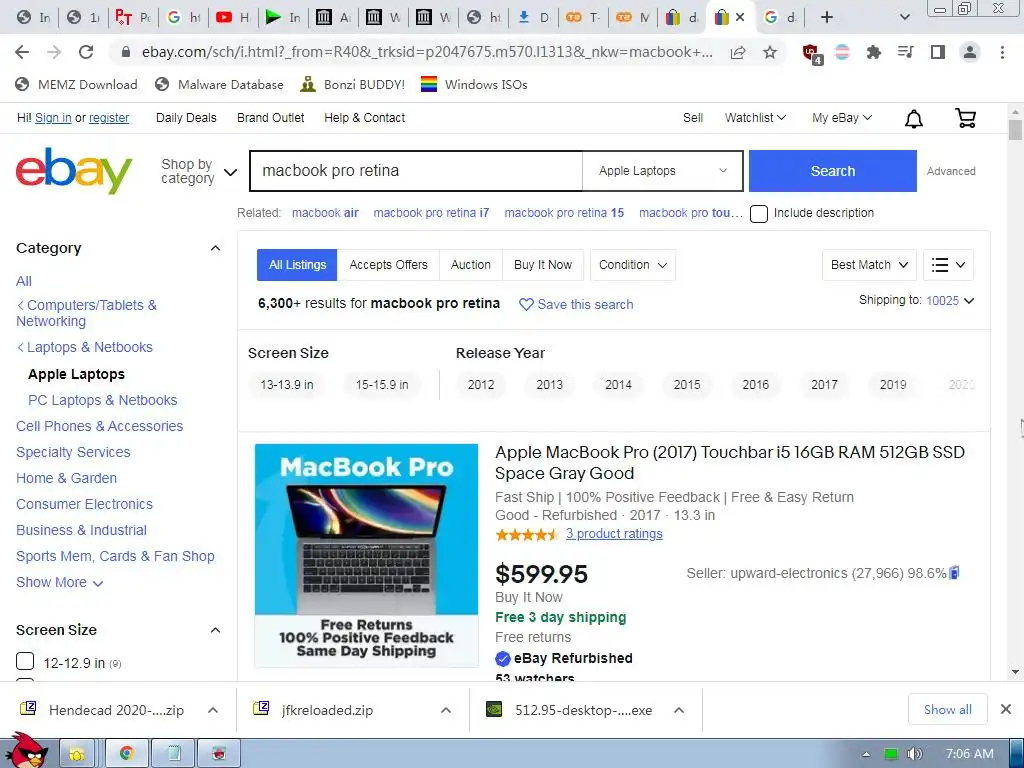Click the blue Search button
Viewport: 1024px width, 768px height.
click(x=833, y=171)
